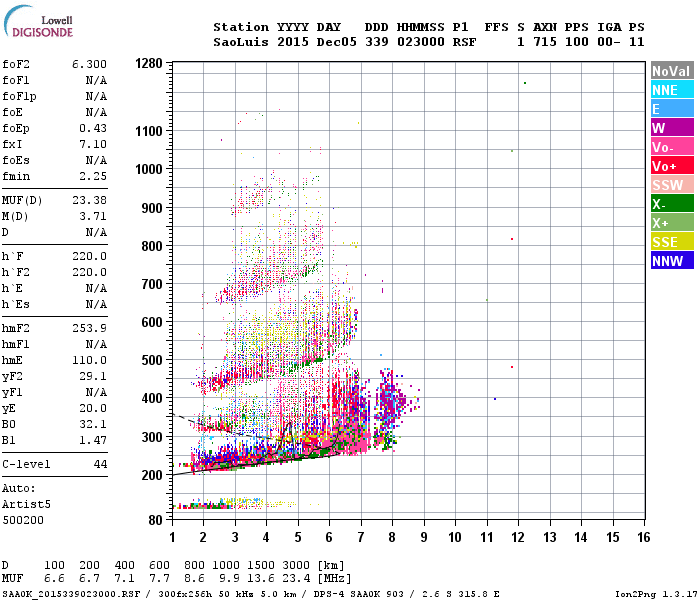
Task: Click the yE value 20.0
Action: [x=93, y=408]
